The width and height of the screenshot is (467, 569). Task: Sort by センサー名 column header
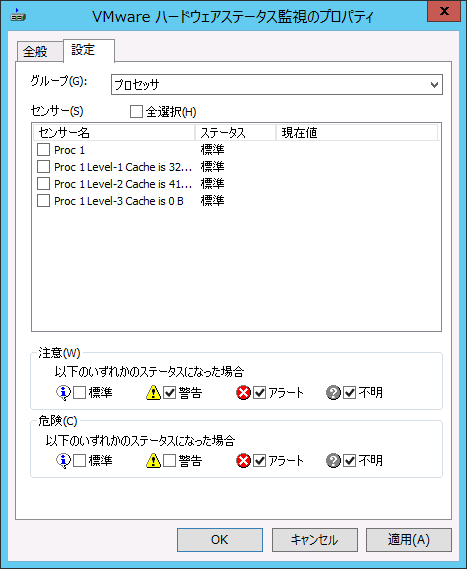[114, 133]
